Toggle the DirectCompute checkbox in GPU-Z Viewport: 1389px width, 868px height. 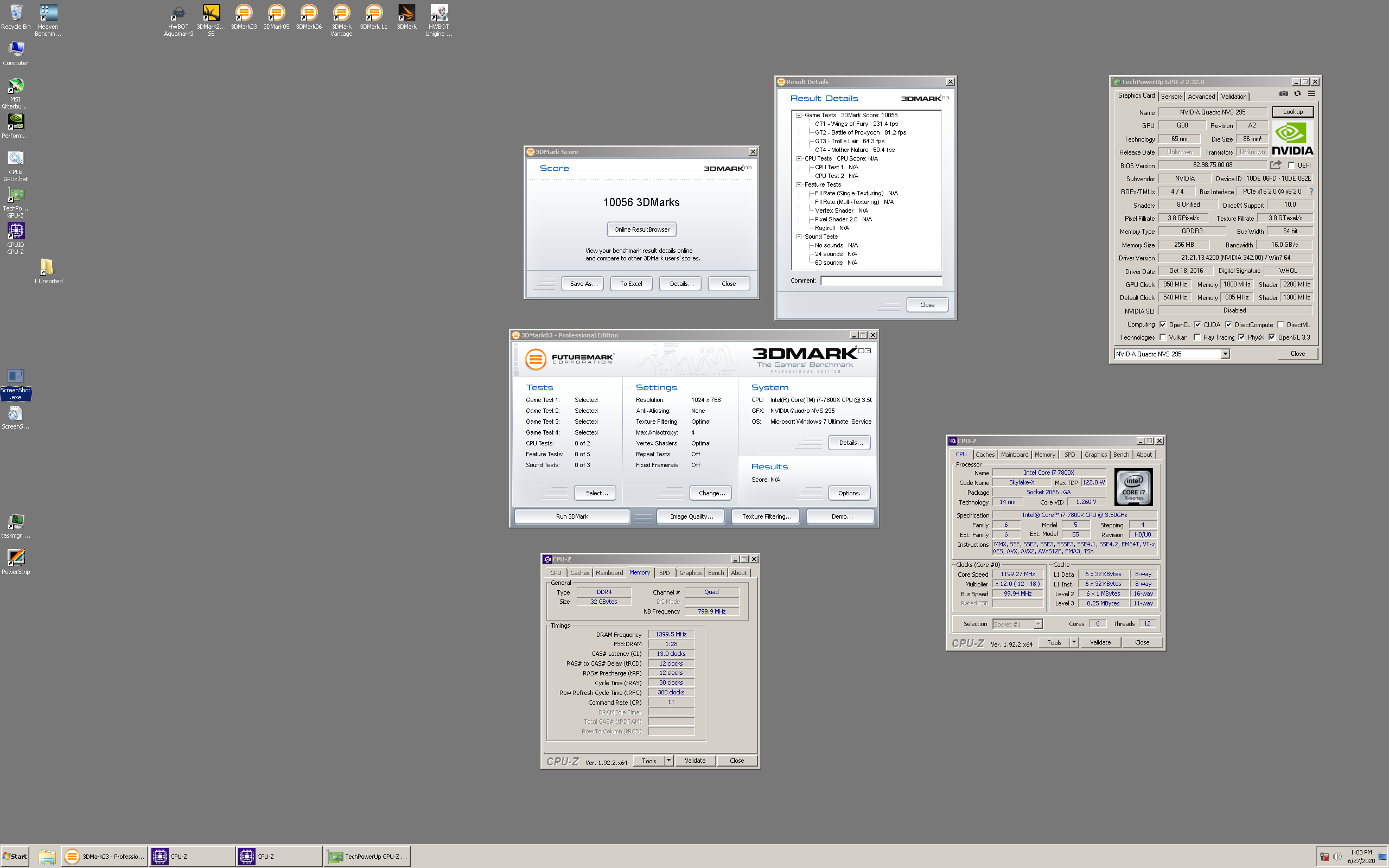tap(1228, 324)
